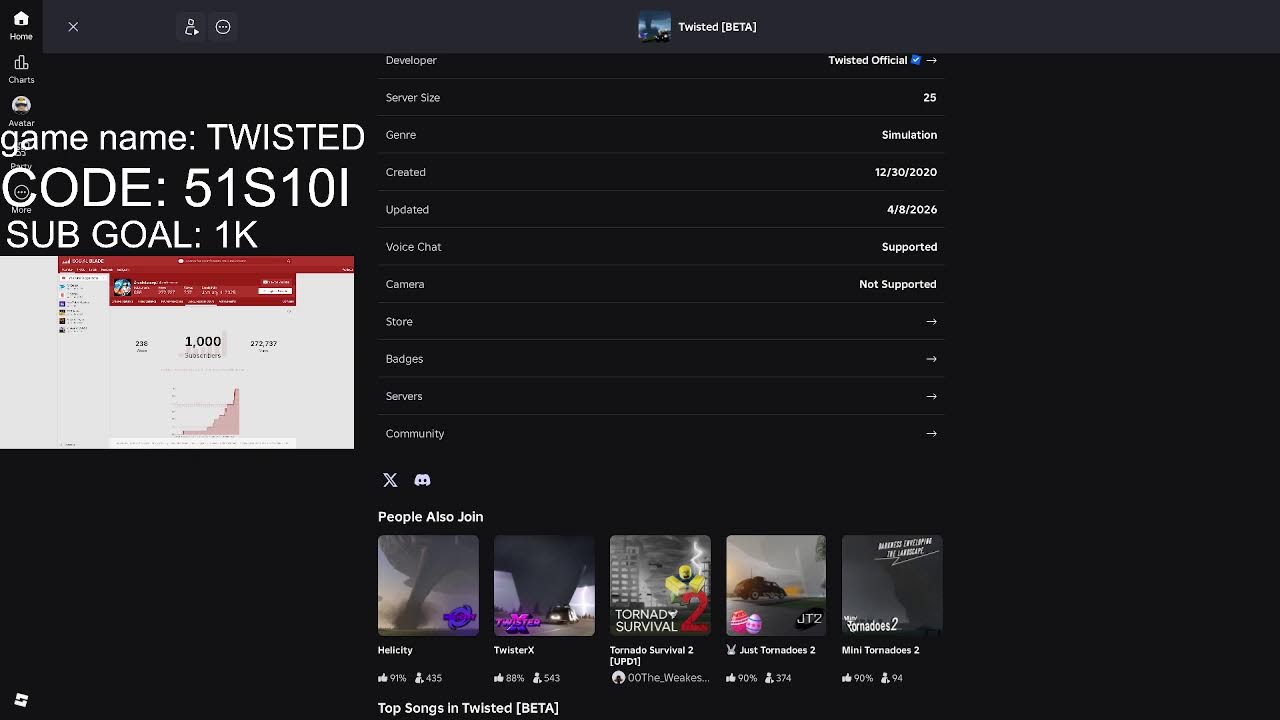Expand the Servers row arrow
The image size is (1280, 720).
pos(931,396)
